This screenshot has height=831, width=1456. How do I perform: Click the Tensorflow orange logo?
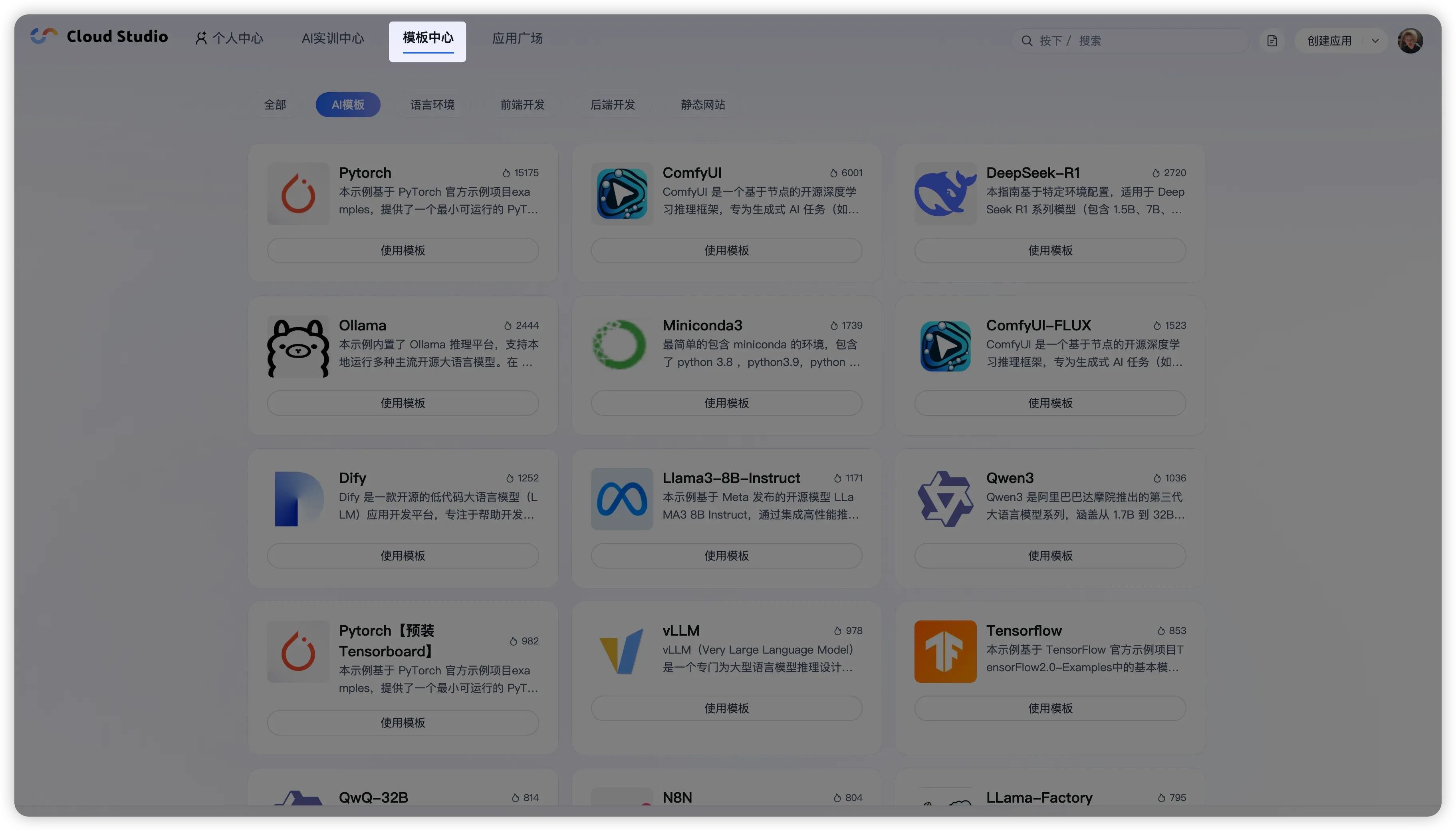(x=945, y=651)
